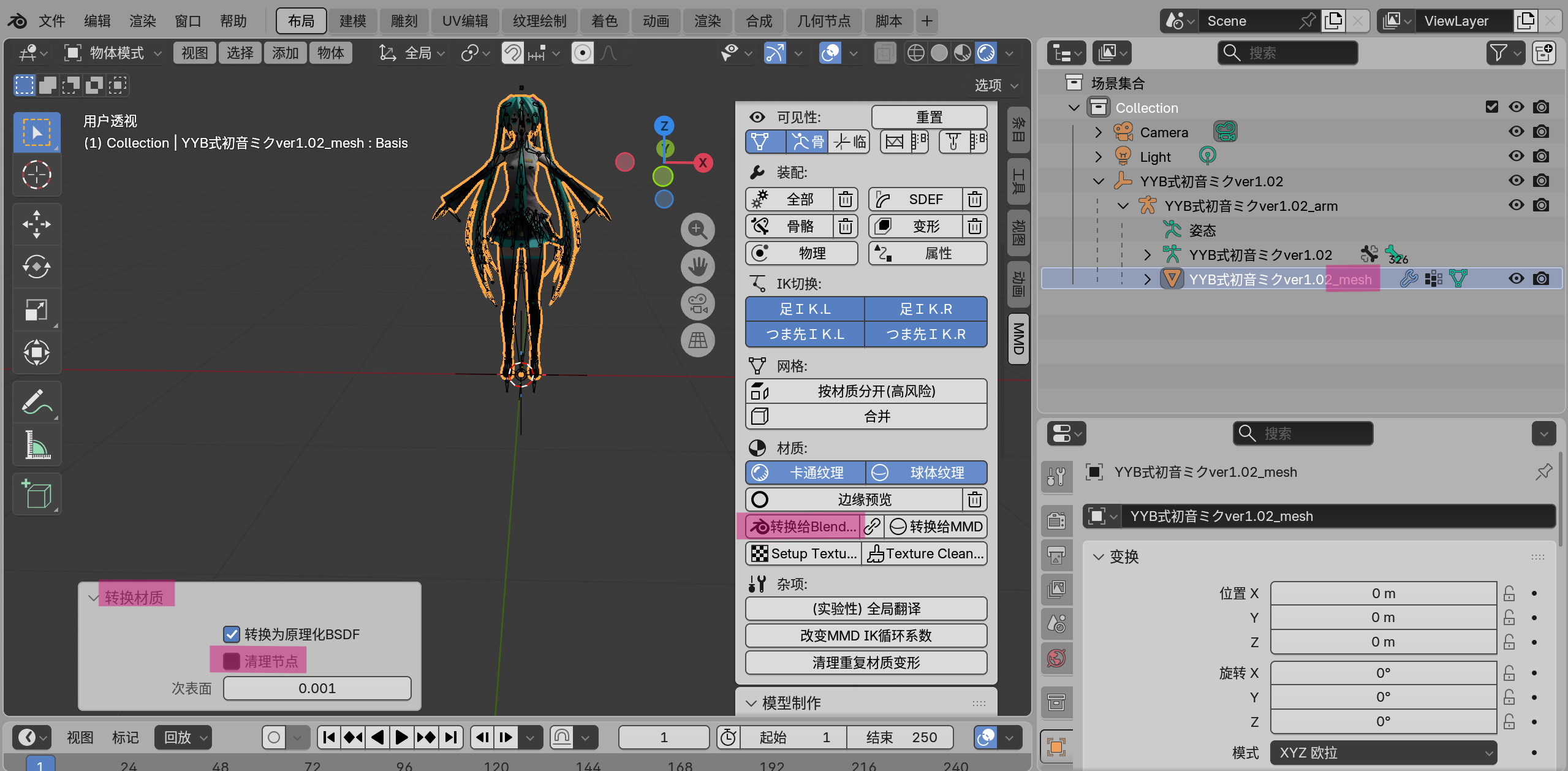Switch to the 雕刻 workspace tab
This screenshot has height=771, width=1568.
pos(404,21)
